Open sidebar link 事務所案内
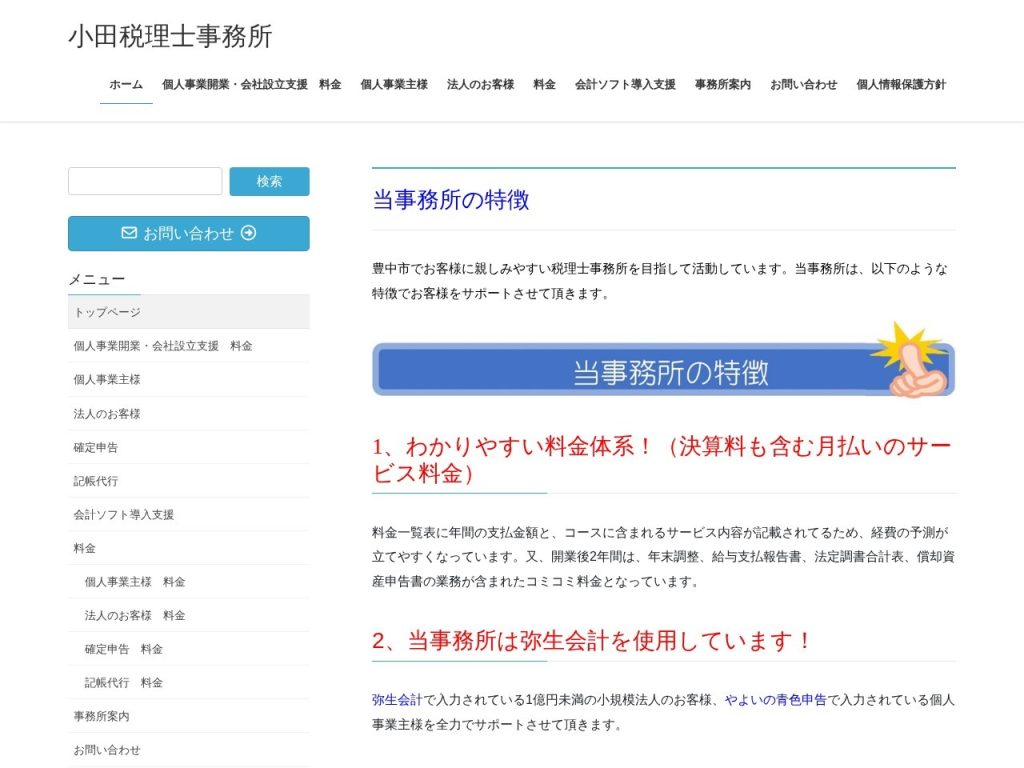This screenshot has width=1024, height=768. point(189,716)
